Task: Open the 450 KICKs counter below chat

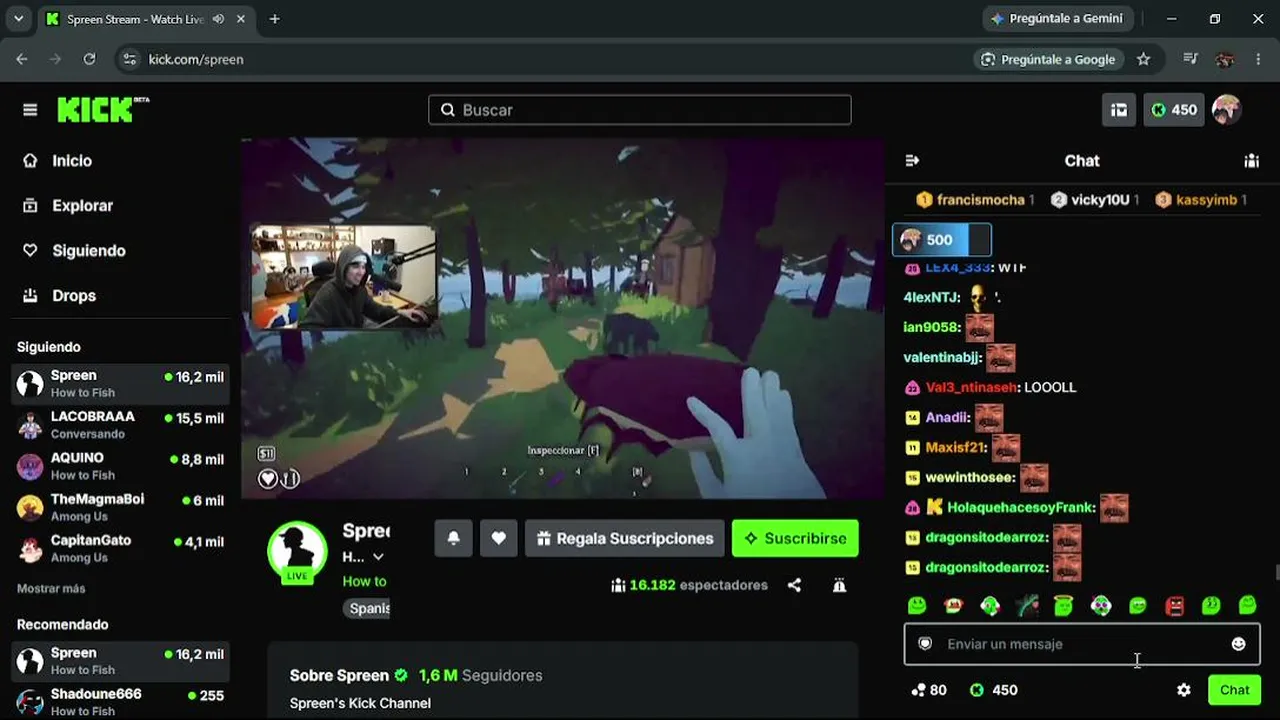Action: coord(994,690)
